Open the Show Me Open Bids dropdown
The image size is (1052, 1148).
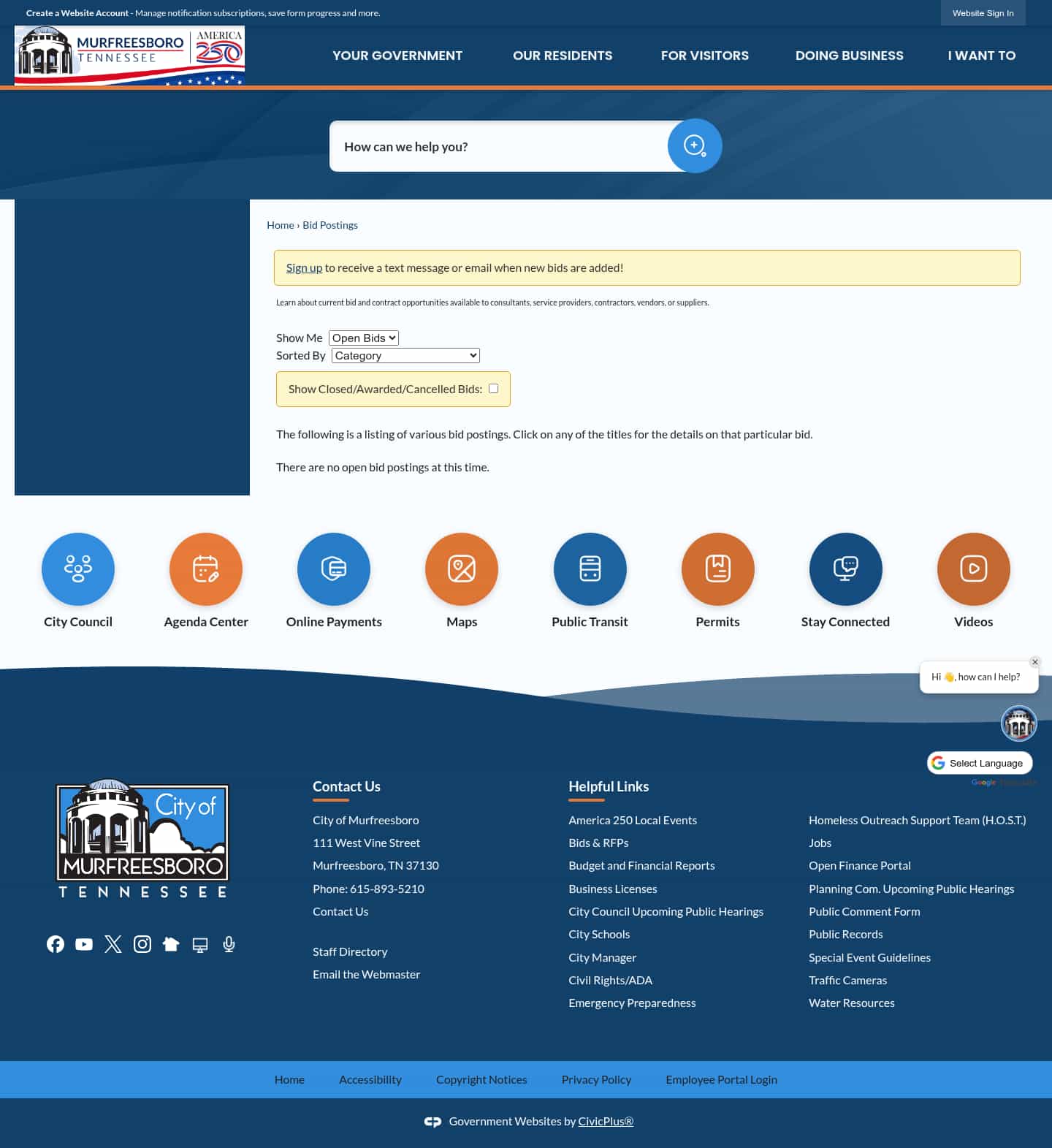(364, 338)
